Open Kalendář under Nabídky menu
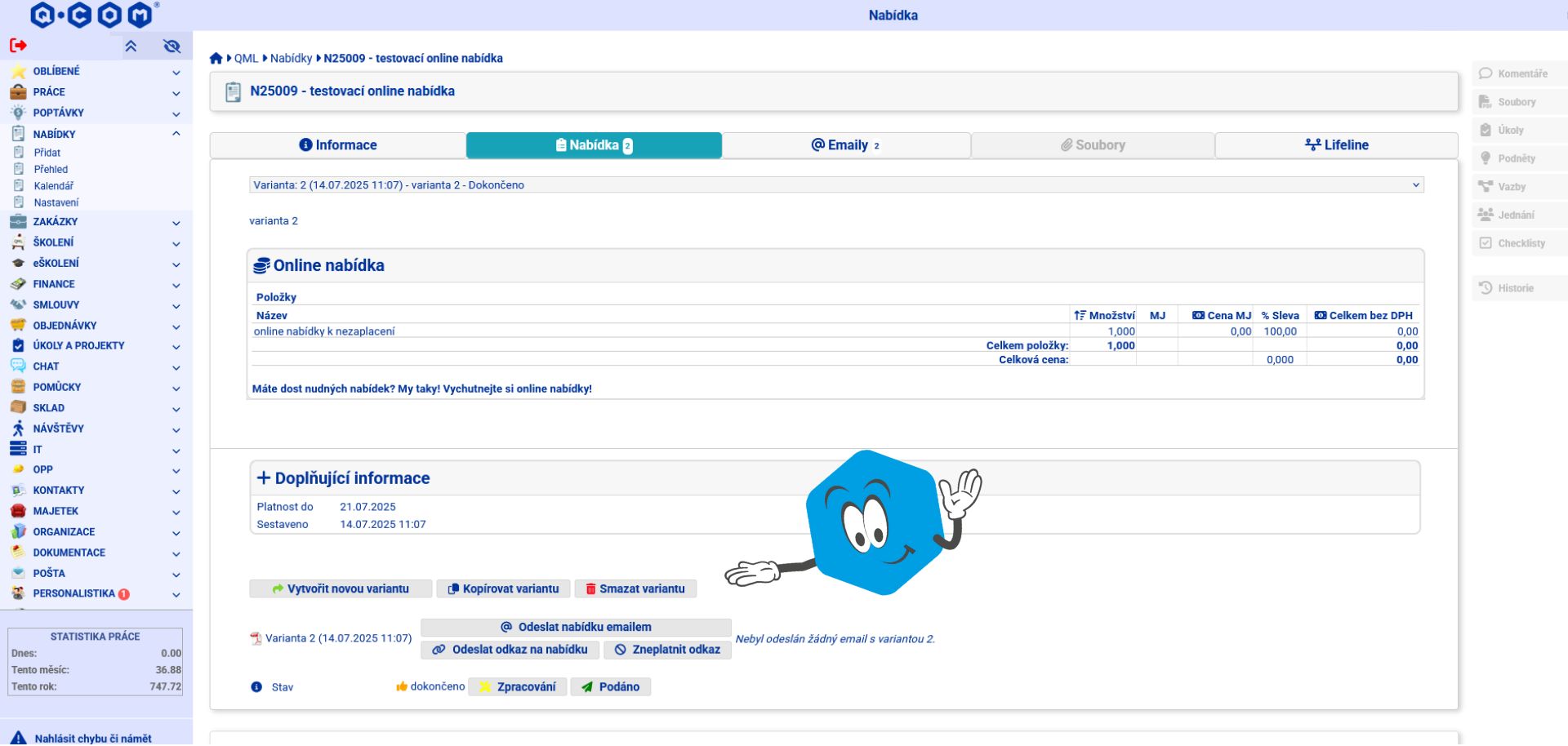Viewport: 1568px width, 746px height. click(54, 186)
